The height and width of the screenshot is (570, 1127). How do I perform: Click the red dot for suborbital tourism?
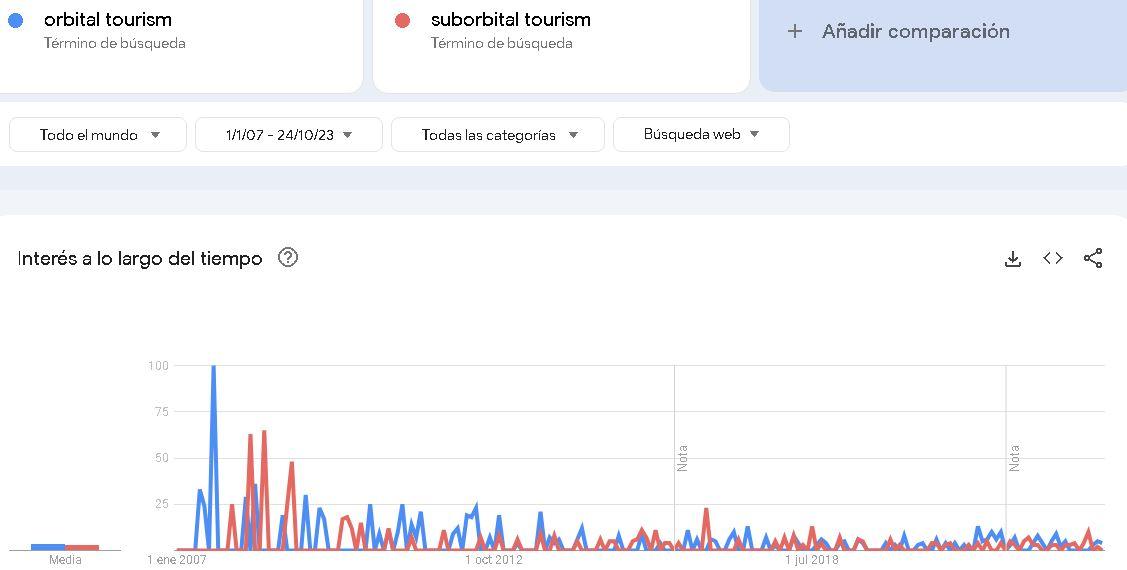[402, 20]
